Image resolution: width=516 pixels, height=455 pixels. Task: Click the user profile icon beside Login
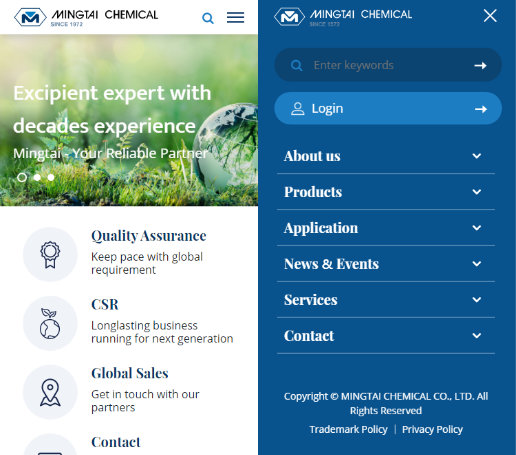tap(297, 109)
